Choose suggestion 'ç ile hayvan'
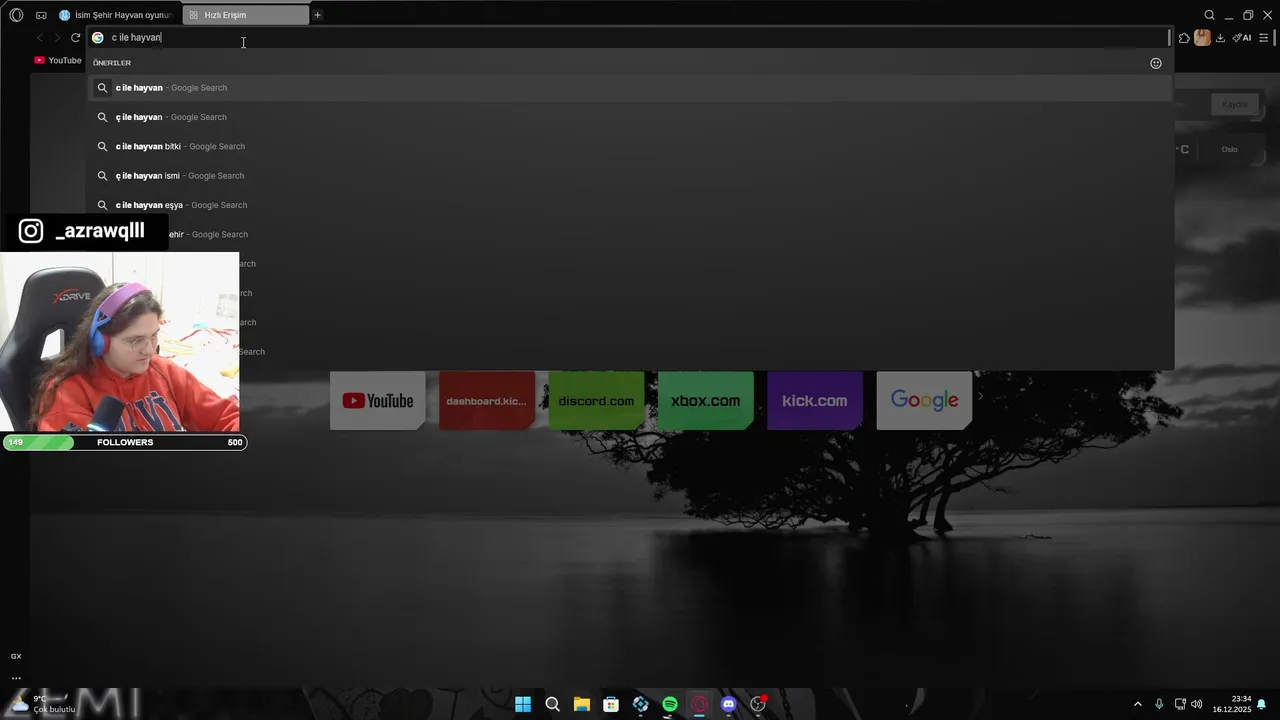 [x=629, y=117]
